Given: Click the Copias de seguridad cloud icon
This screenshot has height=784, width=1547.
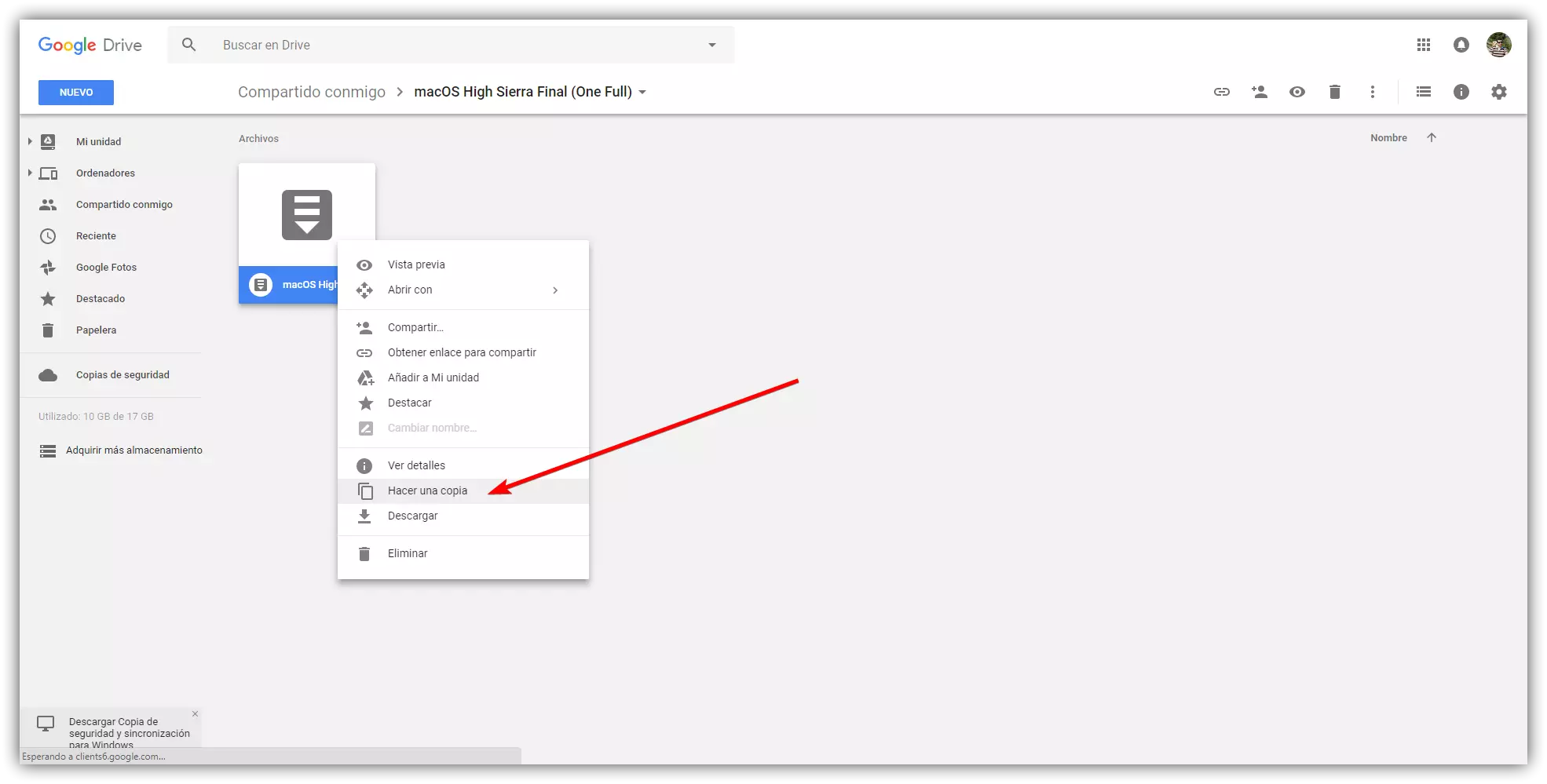Looking at the screenshot, I should tap(48, 374).
